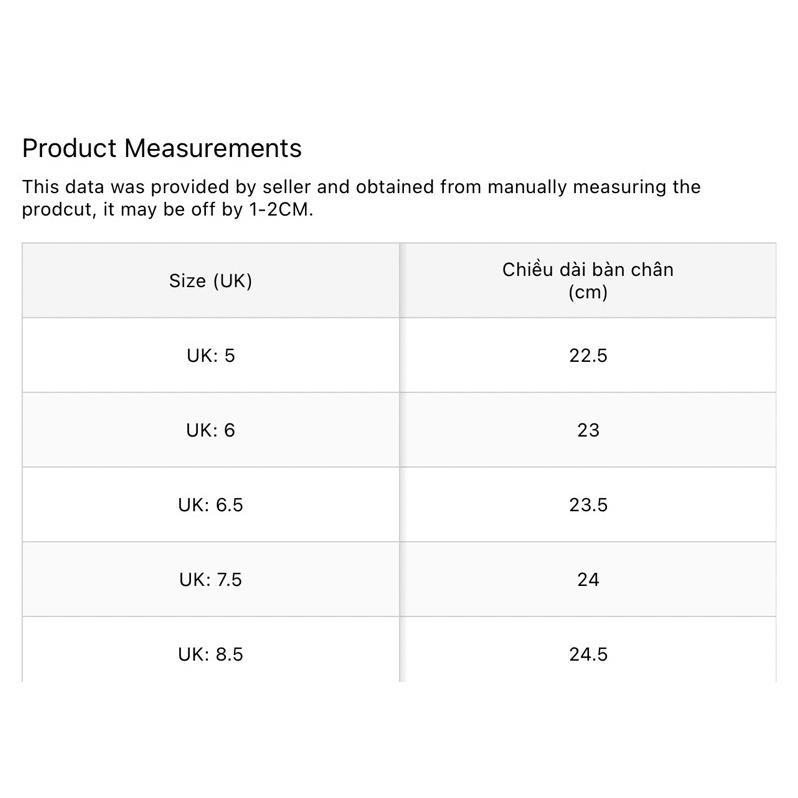Image resolution: width=798 pixels, height=798 pixels.
Task: Click the Chiều dài bàn chân column header
Action: [x=588, y=280]
